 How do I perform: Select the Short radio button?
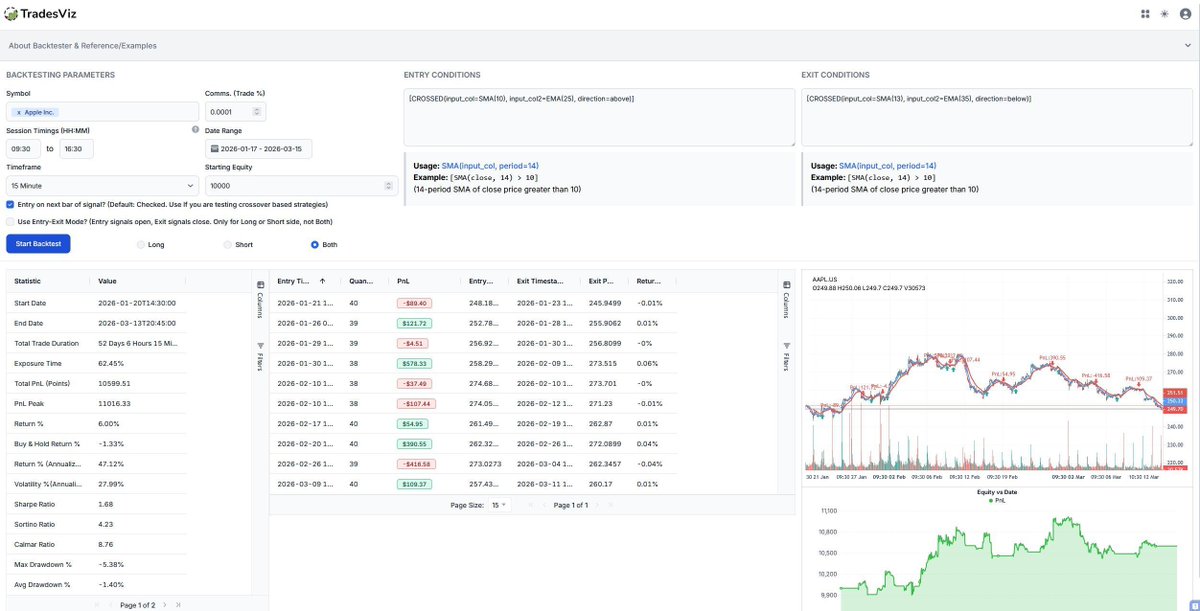(x=227, y=244)
